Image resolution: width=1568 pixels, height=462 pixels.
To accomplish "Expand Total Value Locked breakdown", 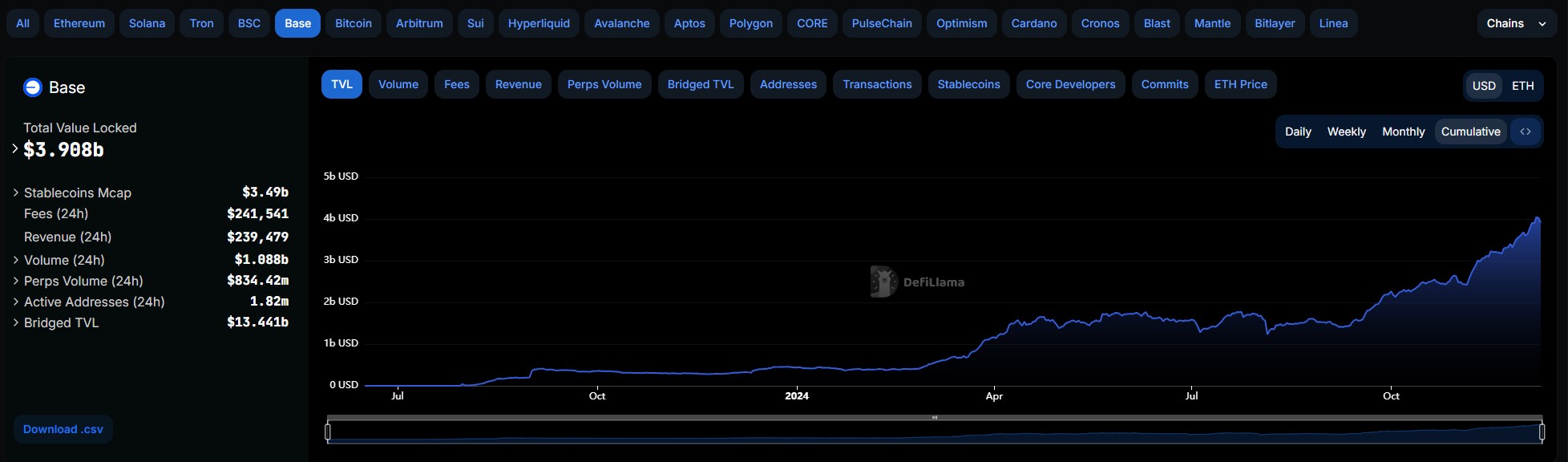I will pyautogui.click(x=15, y=148).
